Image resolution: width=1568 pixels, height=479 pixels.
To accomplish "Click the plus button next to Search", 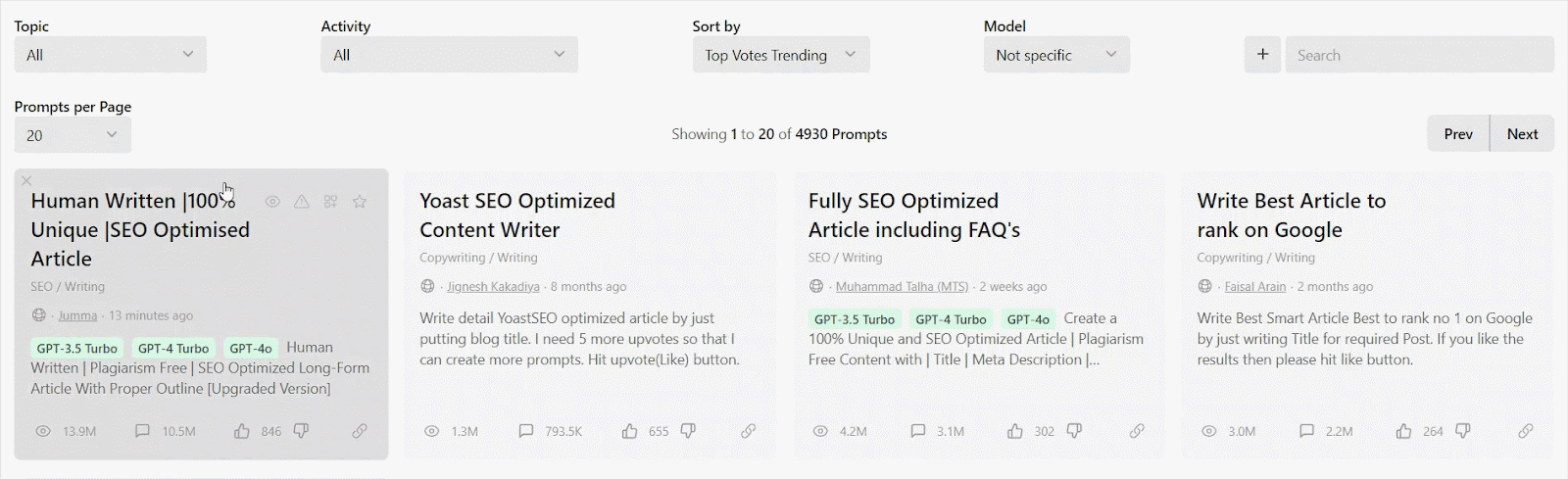I will 1262,55.
